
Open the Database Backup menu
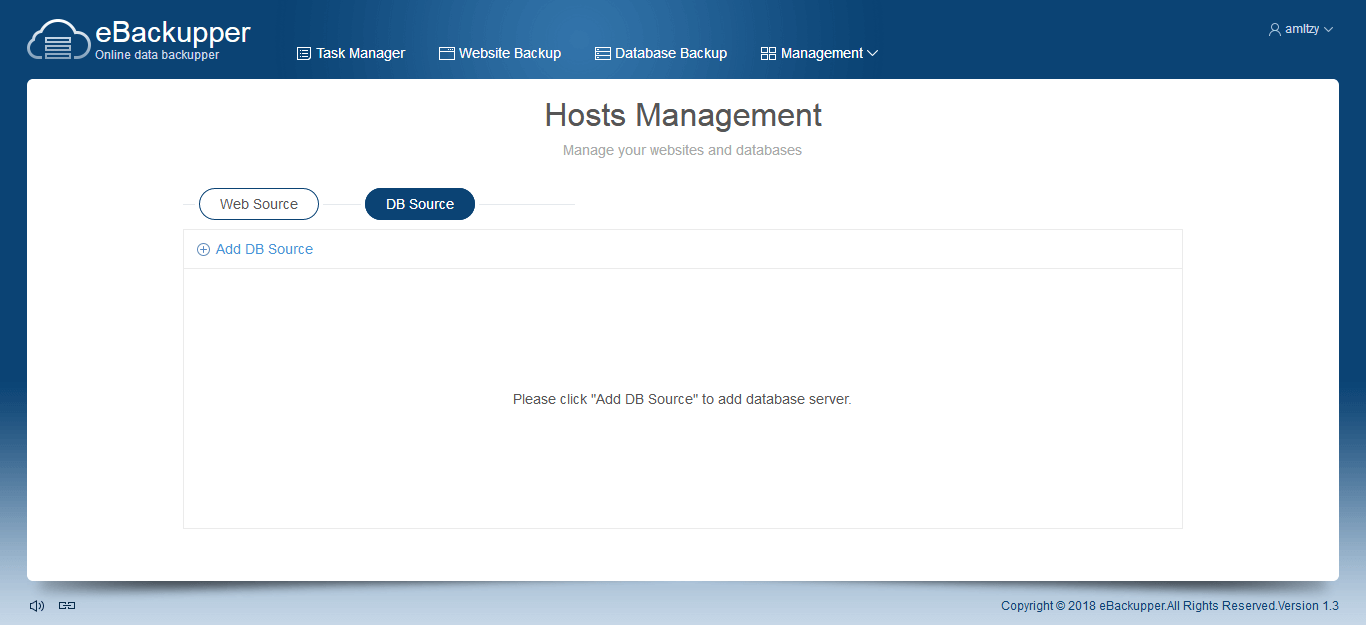click(661, 53)
